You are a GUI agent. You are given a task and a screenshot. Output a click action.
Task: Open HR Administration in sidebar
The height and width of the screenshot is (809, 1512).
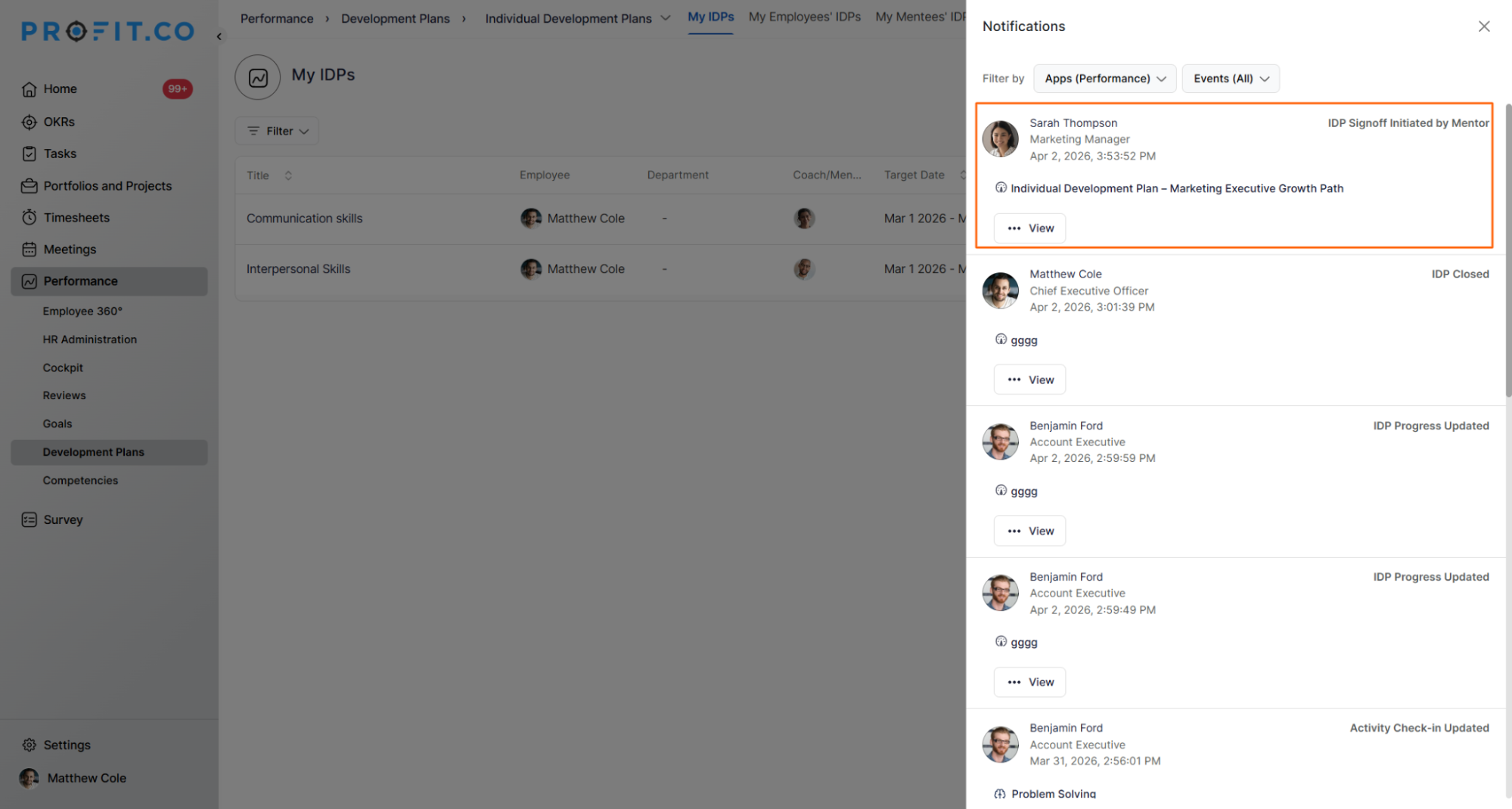tap(90, 339)
